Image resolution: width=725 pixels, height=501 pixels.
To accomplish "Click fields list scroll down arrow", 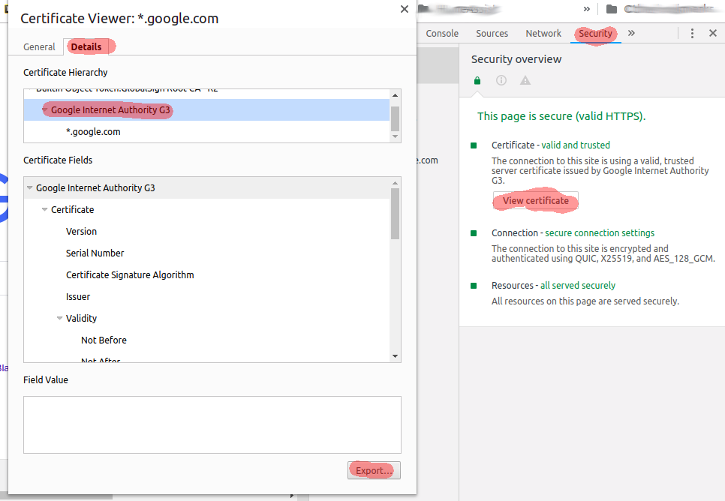I will pos(395,356).
